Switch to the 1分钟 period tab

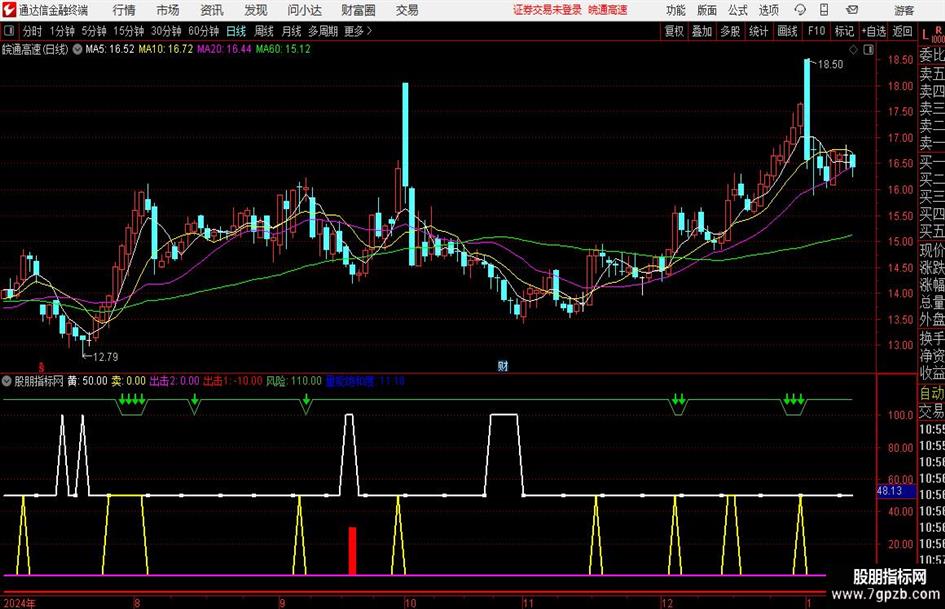(x=62, y=31)
